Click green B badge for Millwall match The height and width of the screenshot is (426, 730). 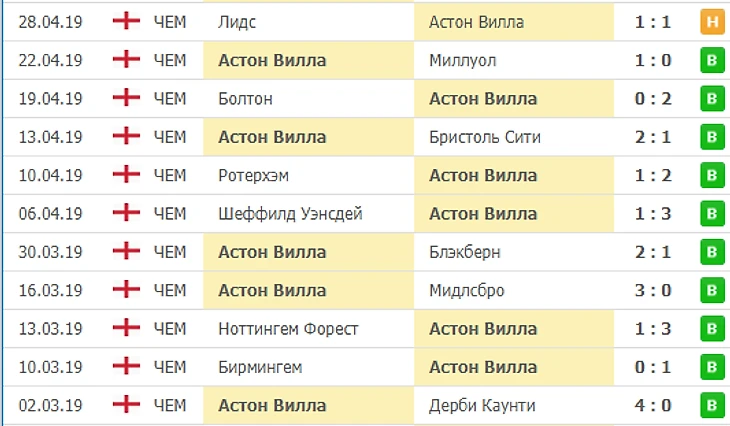711,60
